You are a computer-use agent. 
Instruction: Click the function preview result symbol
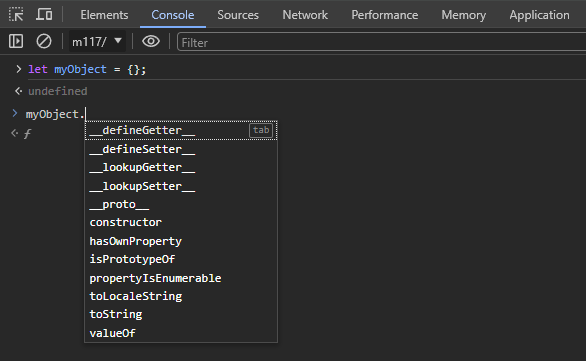(27, 134)
